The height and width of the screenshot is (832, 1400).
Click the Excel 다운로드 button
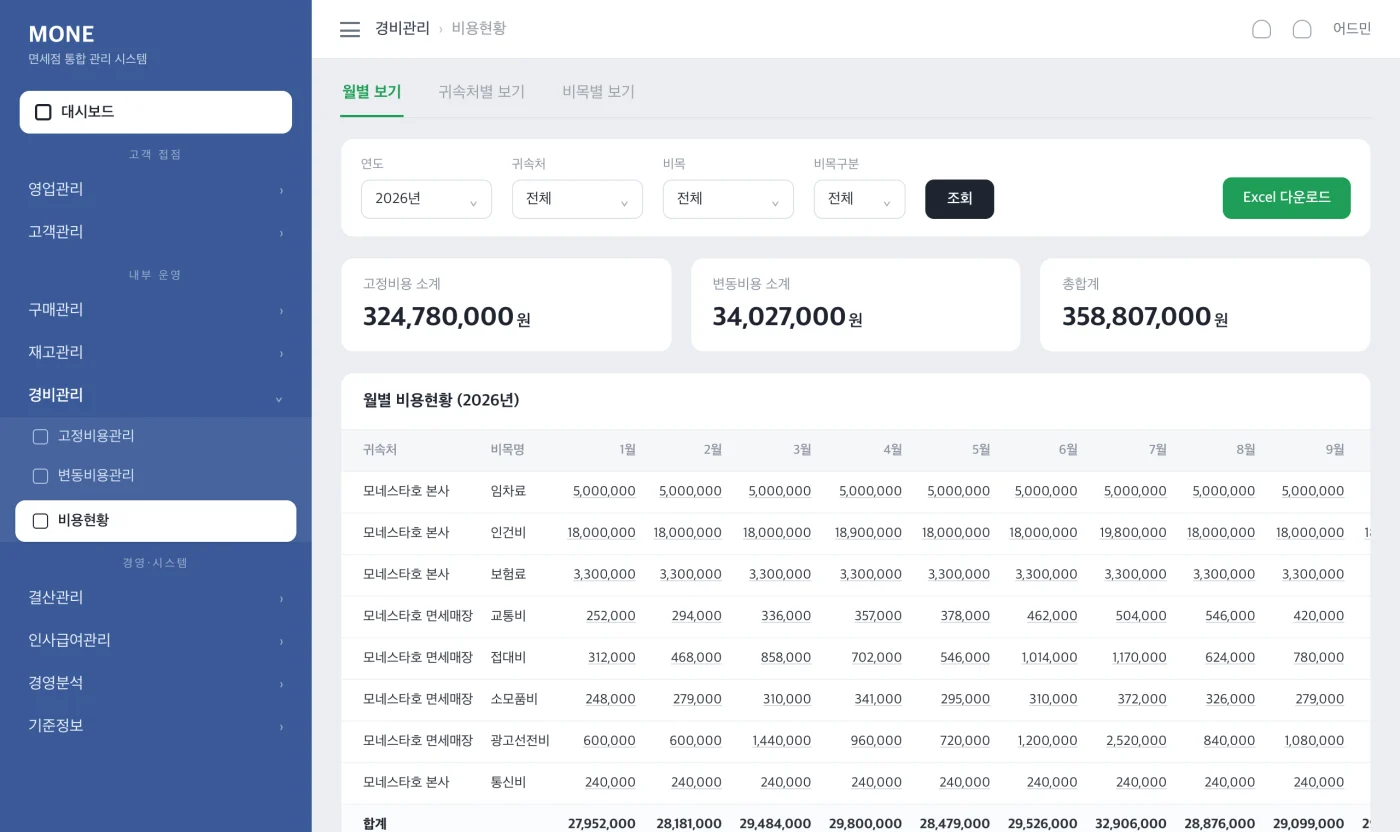[x=1286, y=198]
